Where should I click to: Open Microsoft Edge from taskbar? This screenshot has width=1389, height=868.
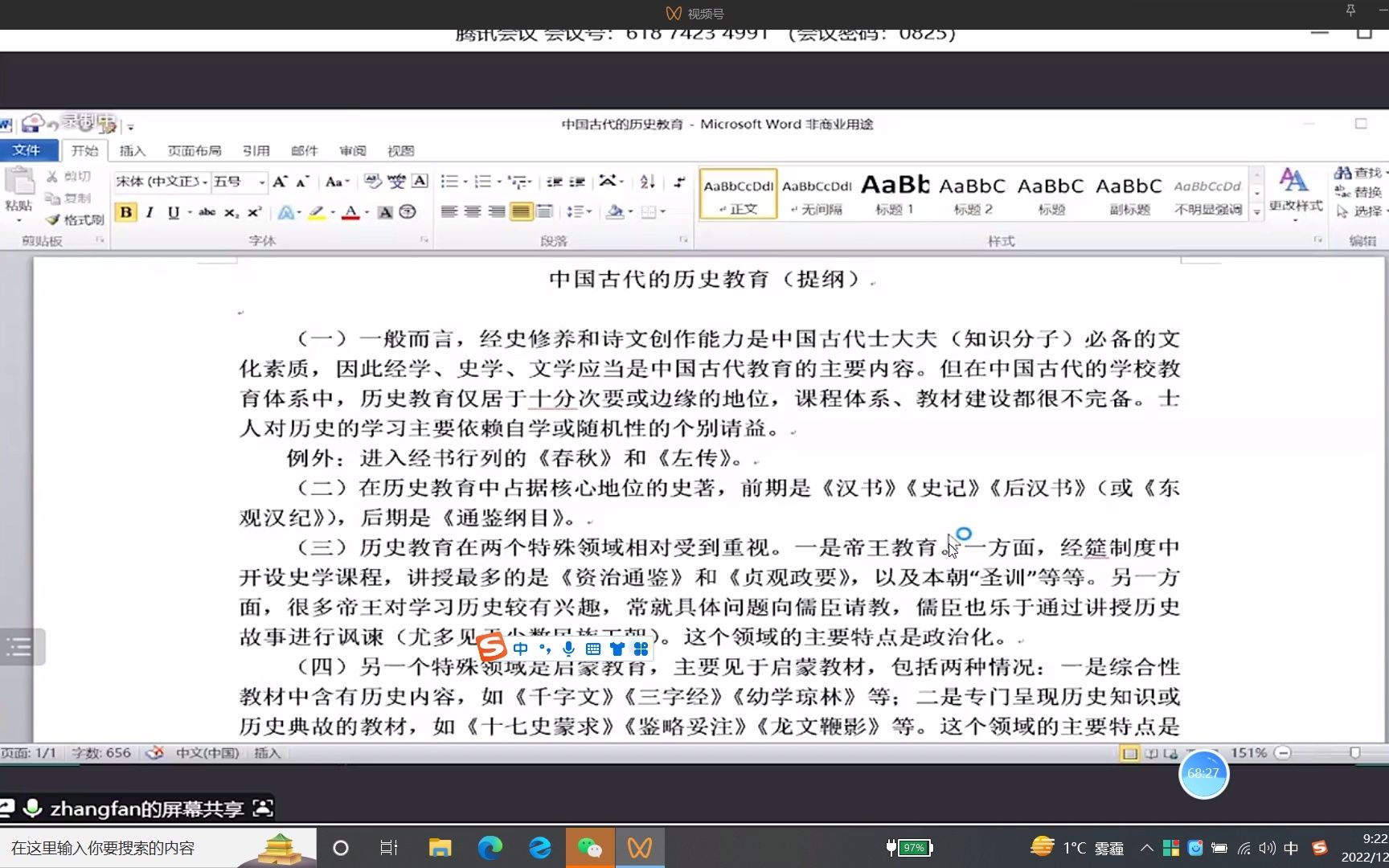pos(490,848)
